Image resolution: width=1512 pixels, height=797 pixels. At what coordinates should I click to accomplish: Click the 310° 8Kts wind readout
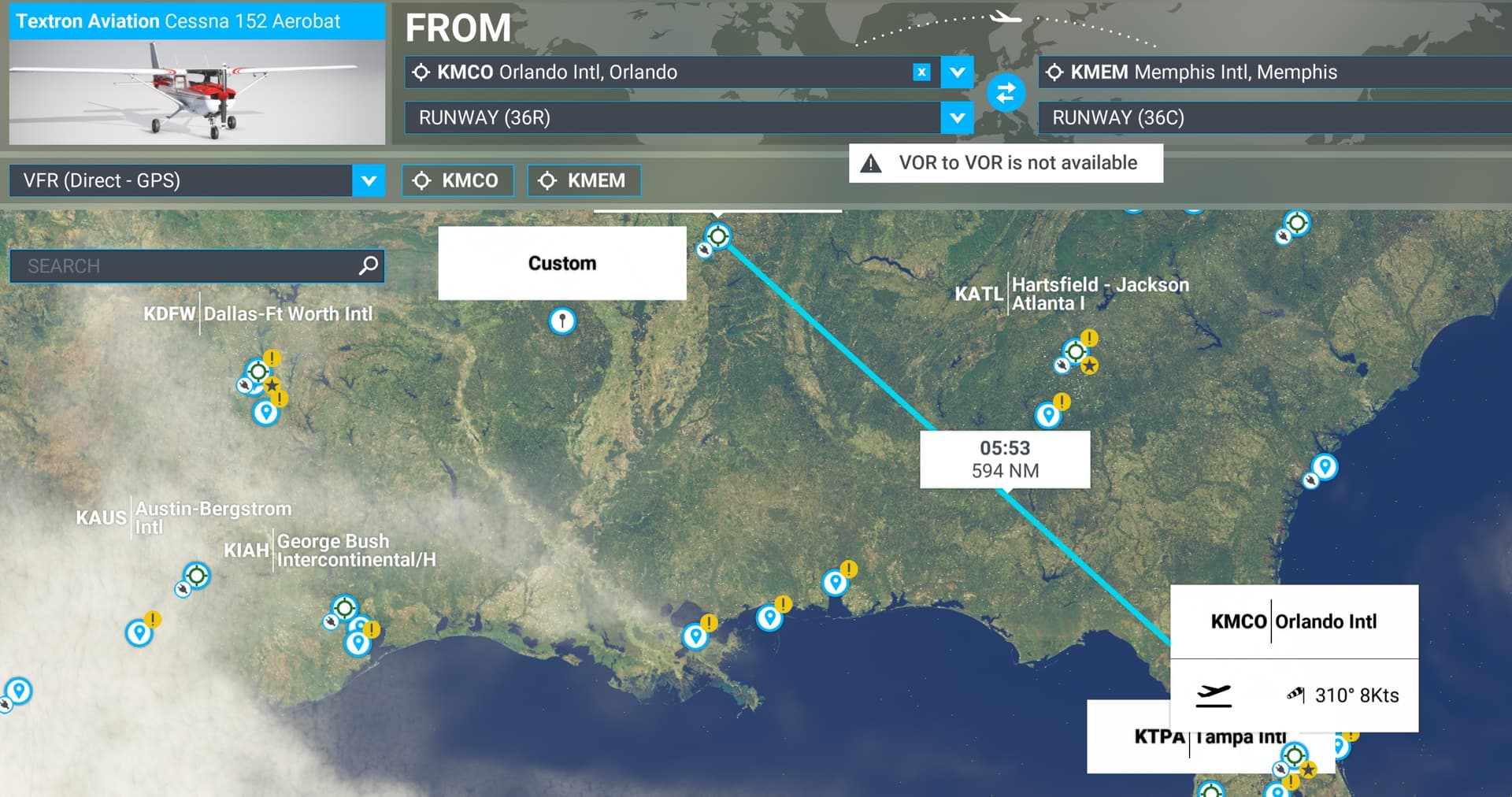pos(1357,695)
